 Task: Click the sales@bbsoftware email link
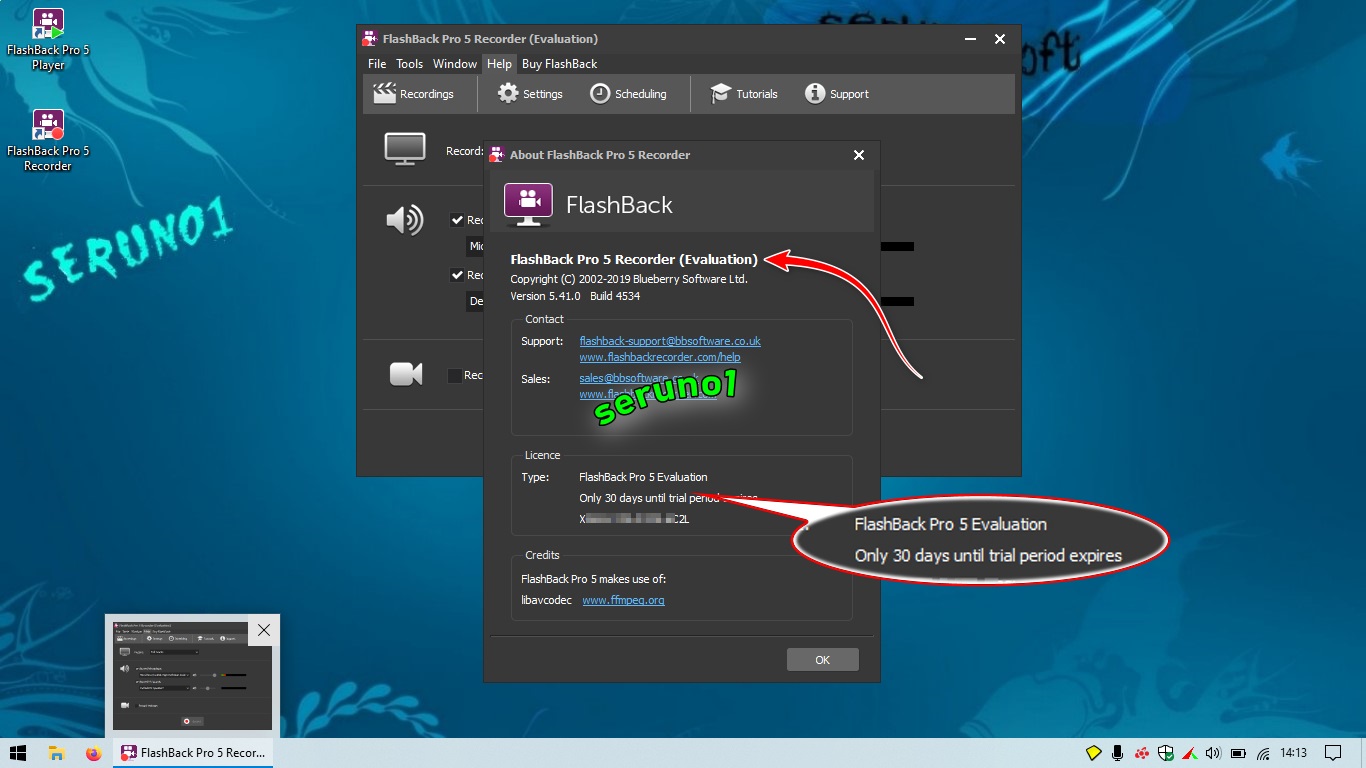coord(638,378)
